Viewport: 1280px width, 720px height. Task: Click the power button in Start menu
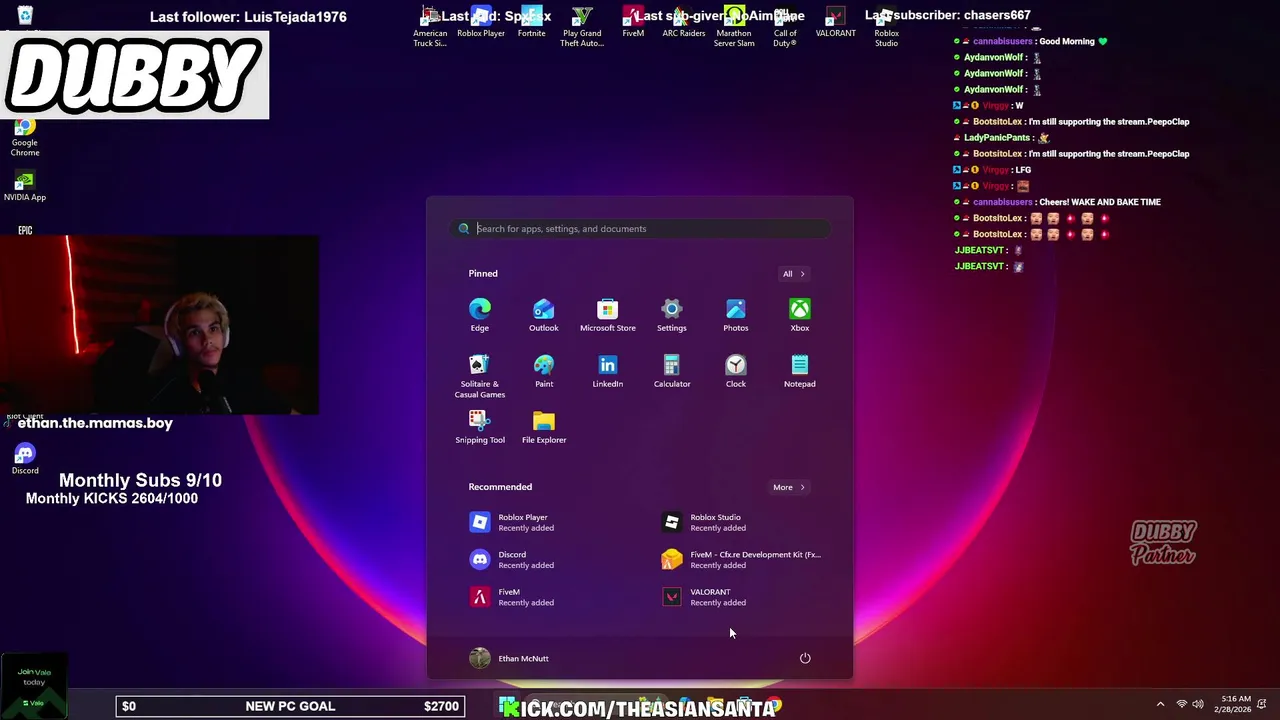click(805, 658)
